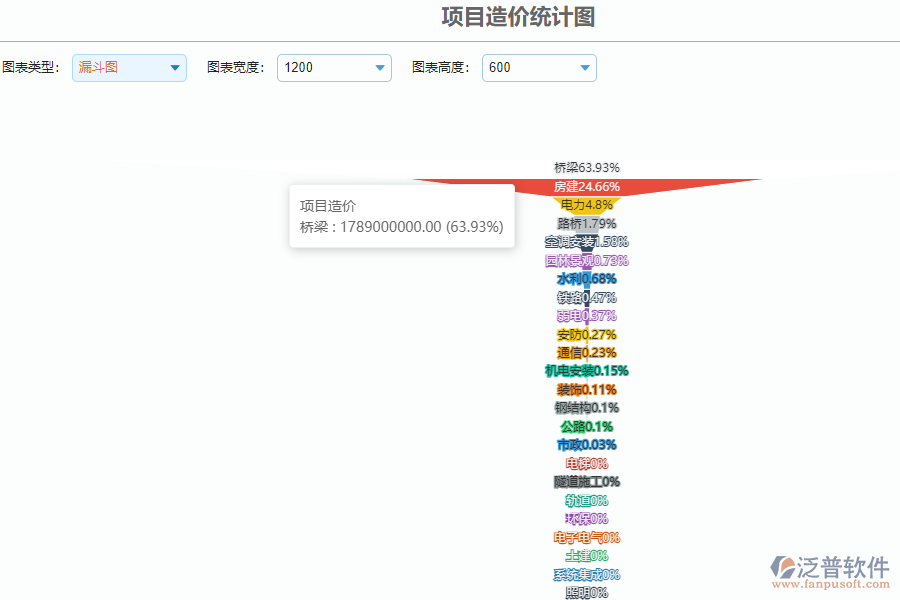Click the 机电安装0.15% label
This screenshot has width=900, height=600.
[588, 371]
